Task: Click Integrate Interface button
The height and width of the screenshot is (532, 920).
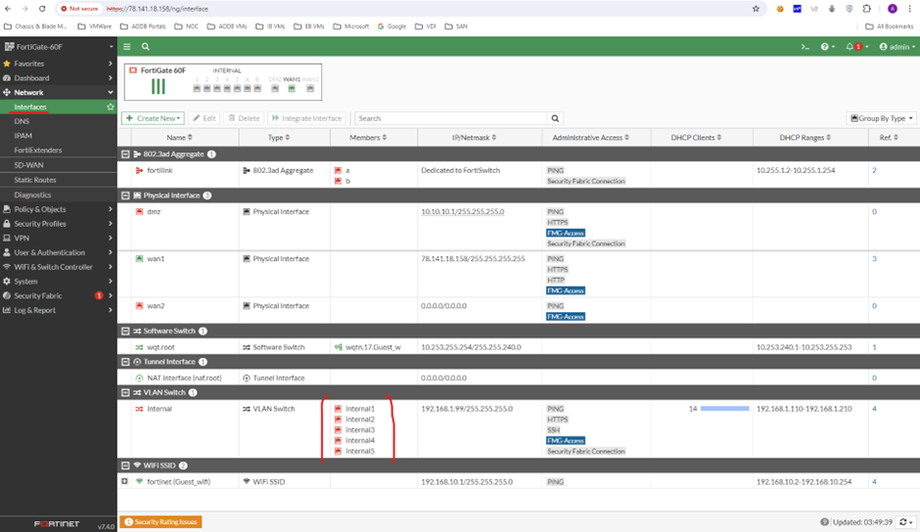Action: [x=307, y=118]
